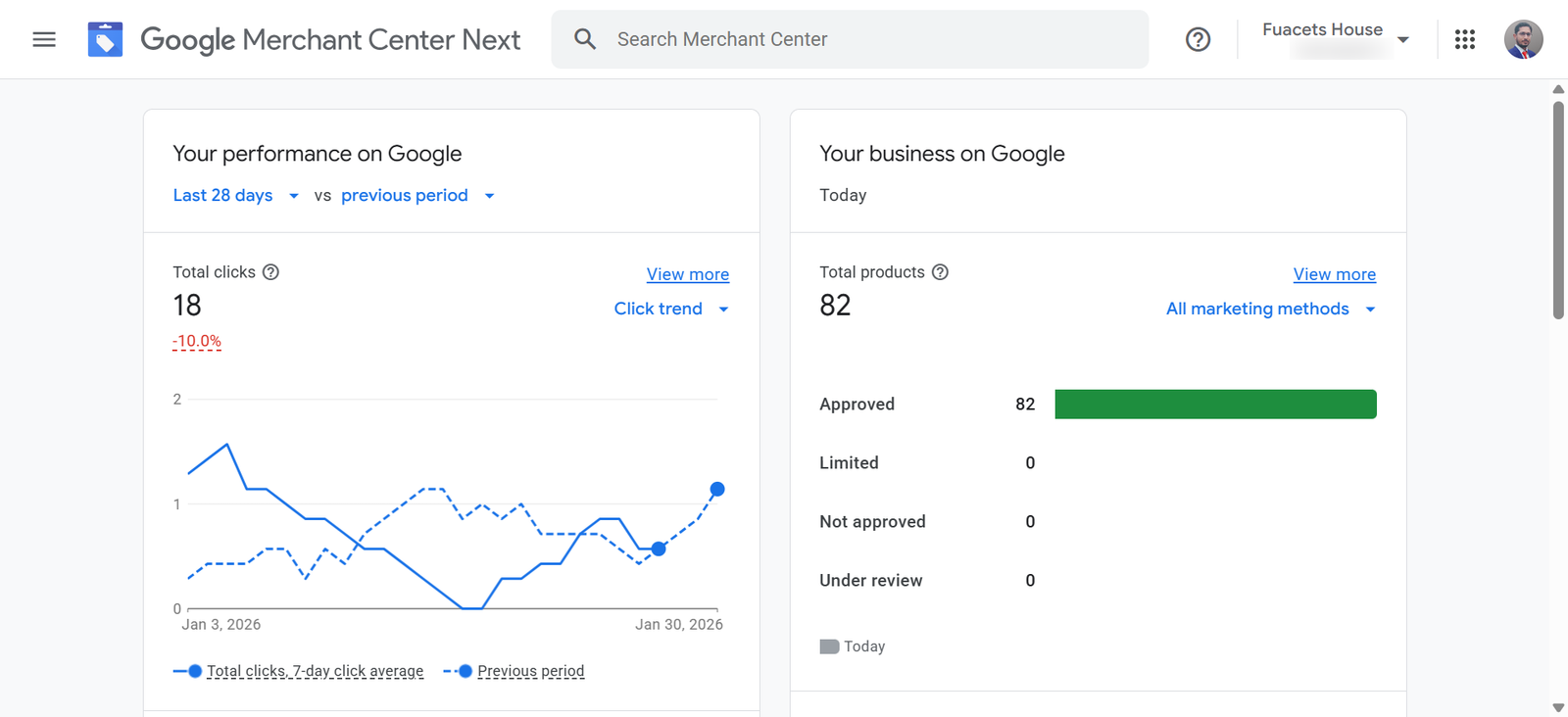Viewport: 1568px width, 717px height.
Task: Click the green Approved products bar
Action: (x=1215, y=405)
